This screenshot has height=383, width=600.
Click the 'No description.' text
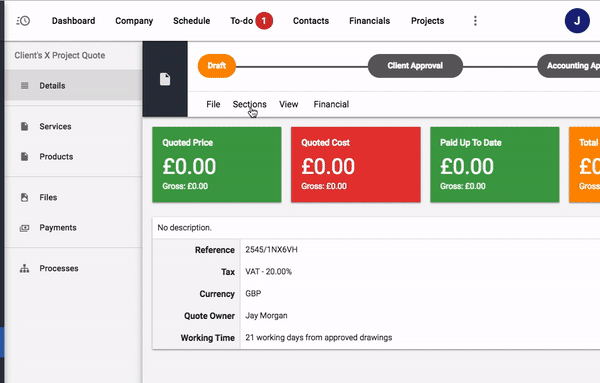click(184, 228)
